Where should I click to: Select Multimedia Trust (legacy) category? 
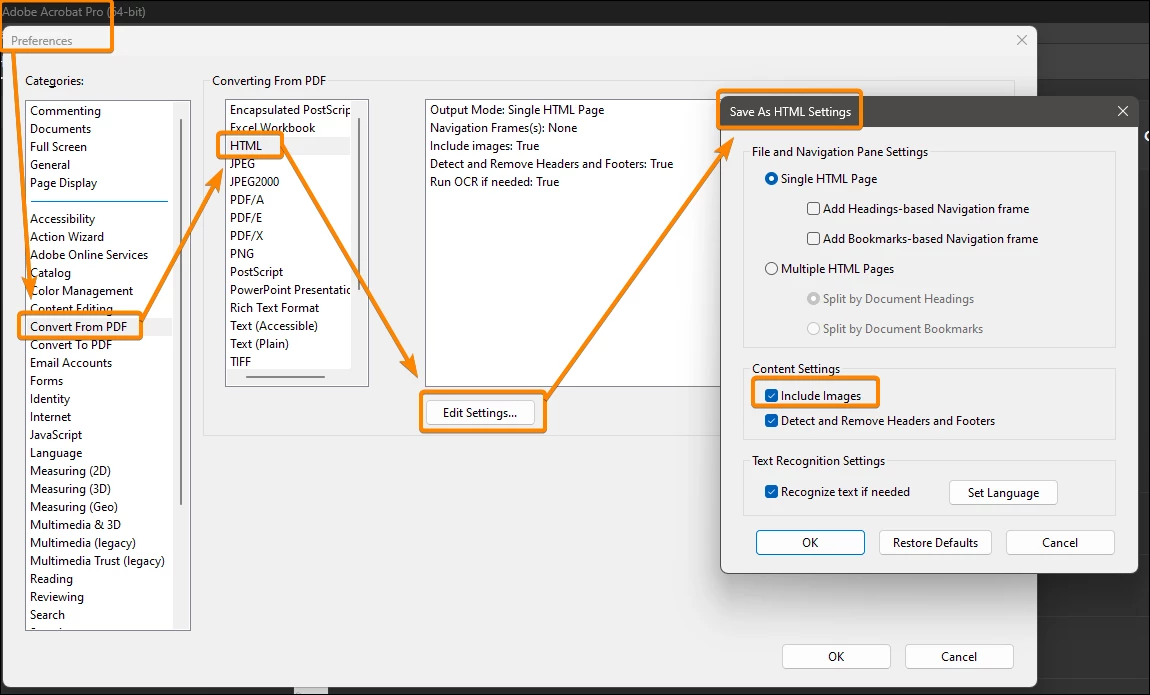pos(97,562)
